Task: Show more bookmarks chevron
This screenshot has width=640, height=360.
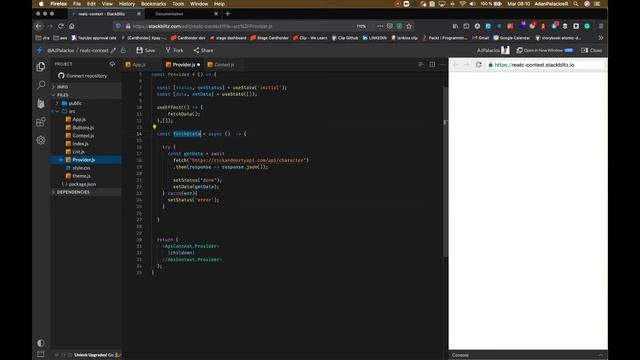Action: coord(601,38)
